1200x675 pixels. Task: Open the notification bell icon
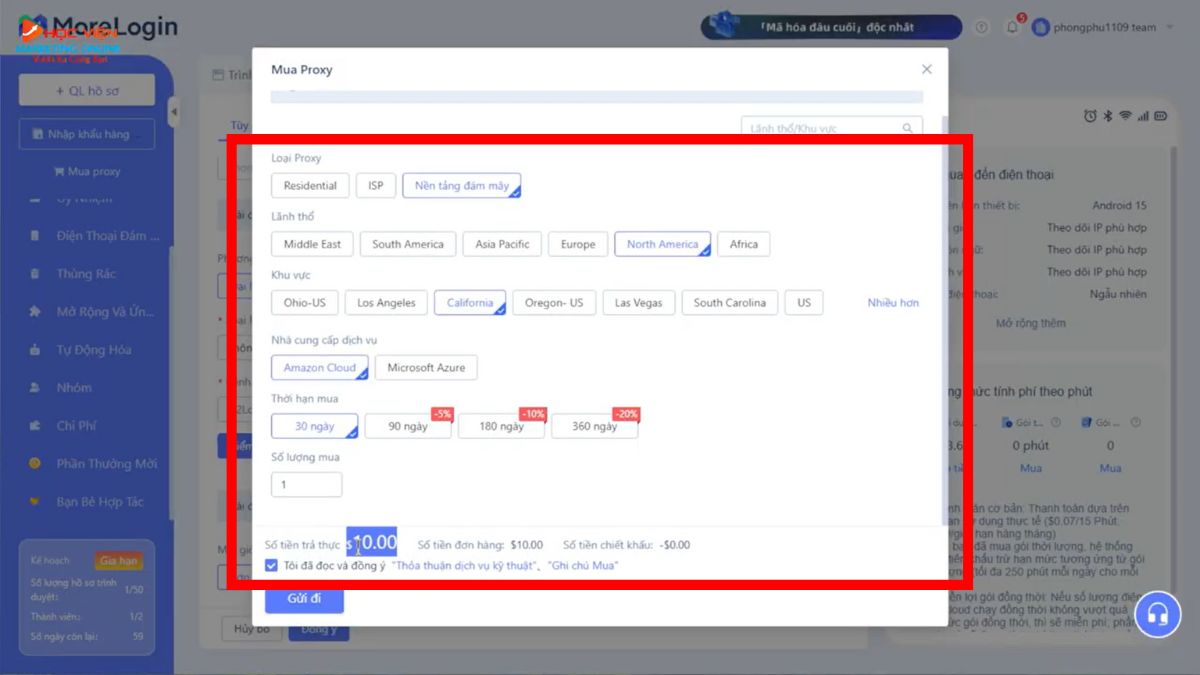pos(1011,27)
